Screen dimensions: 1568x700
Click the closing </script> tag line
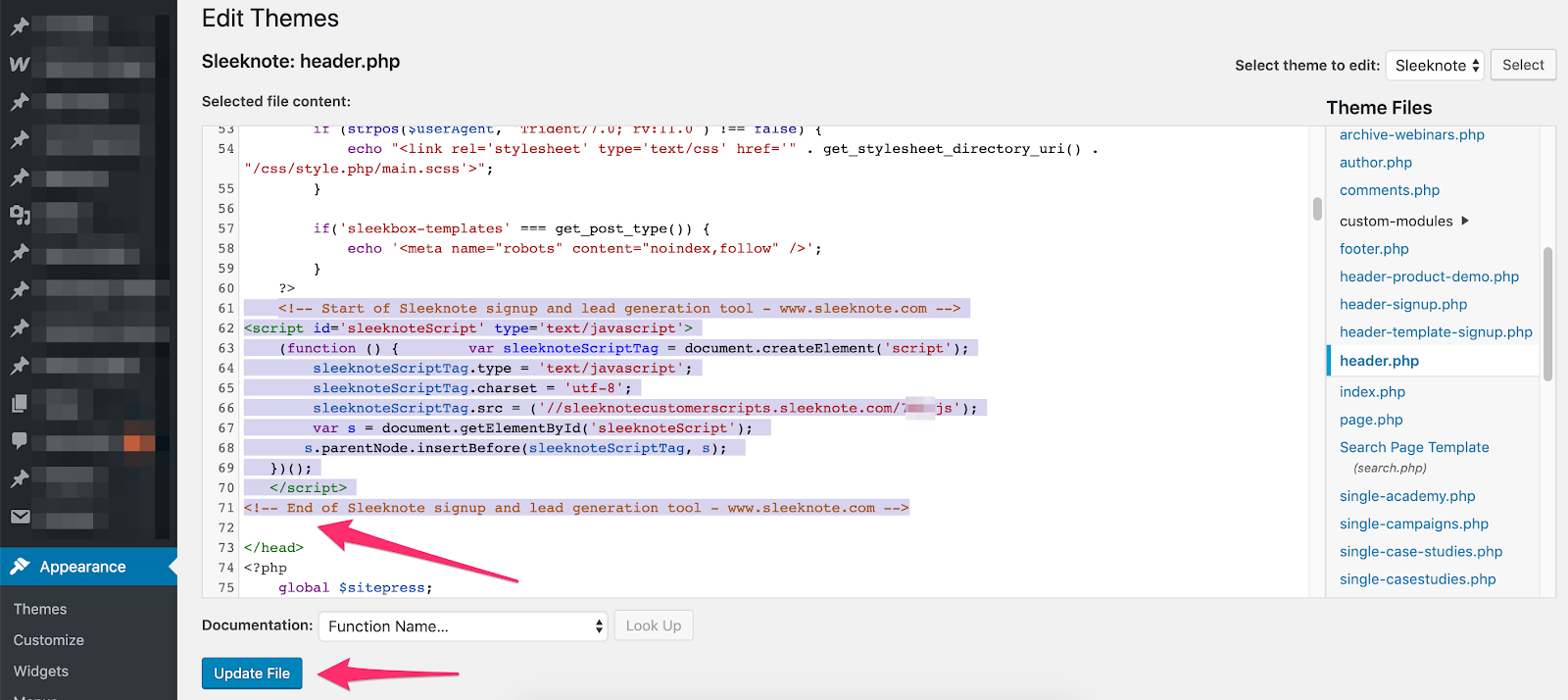tap(308, 487)
